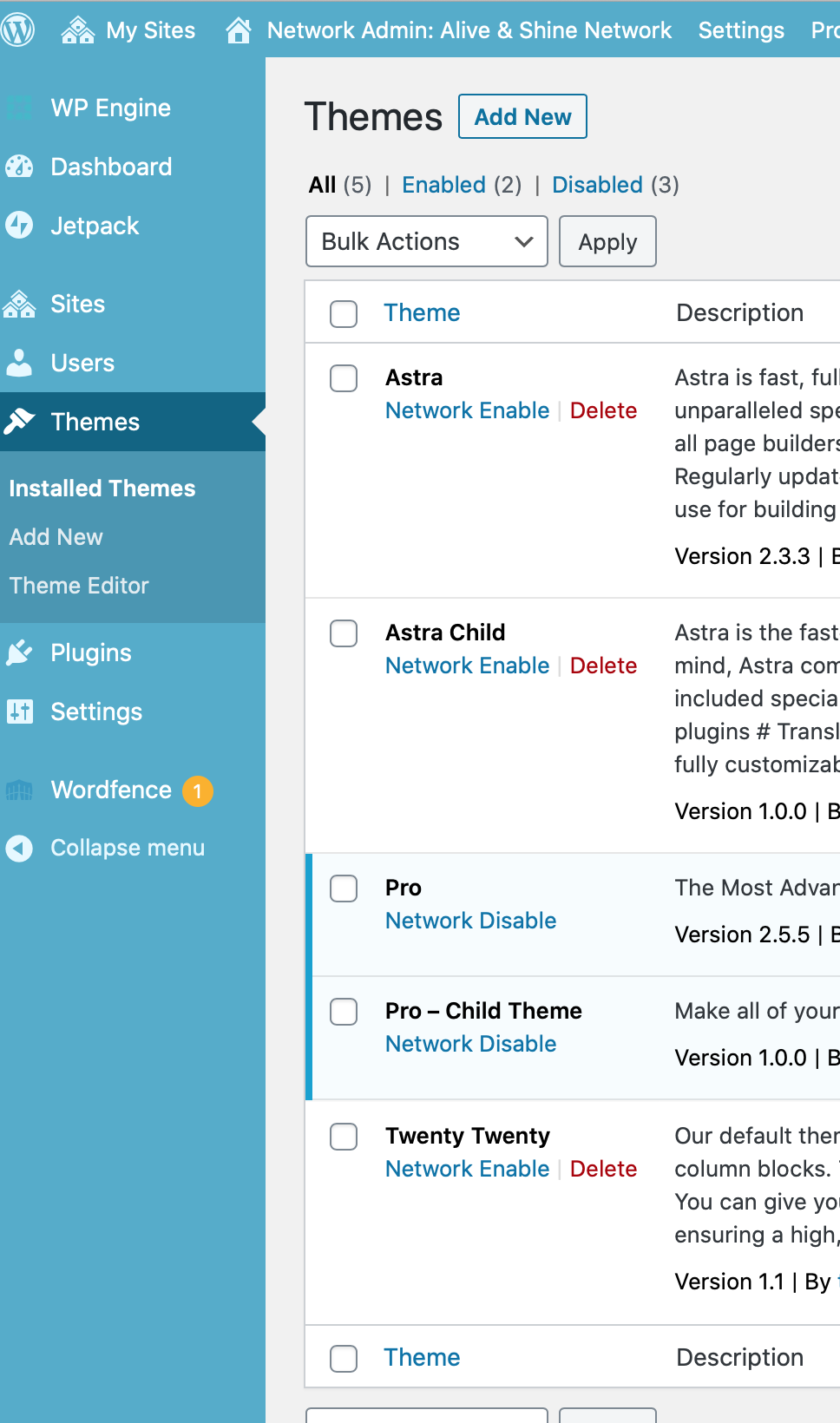840x1423 pixels.
Task: Filter themes by Enabled
Action: 443,185
